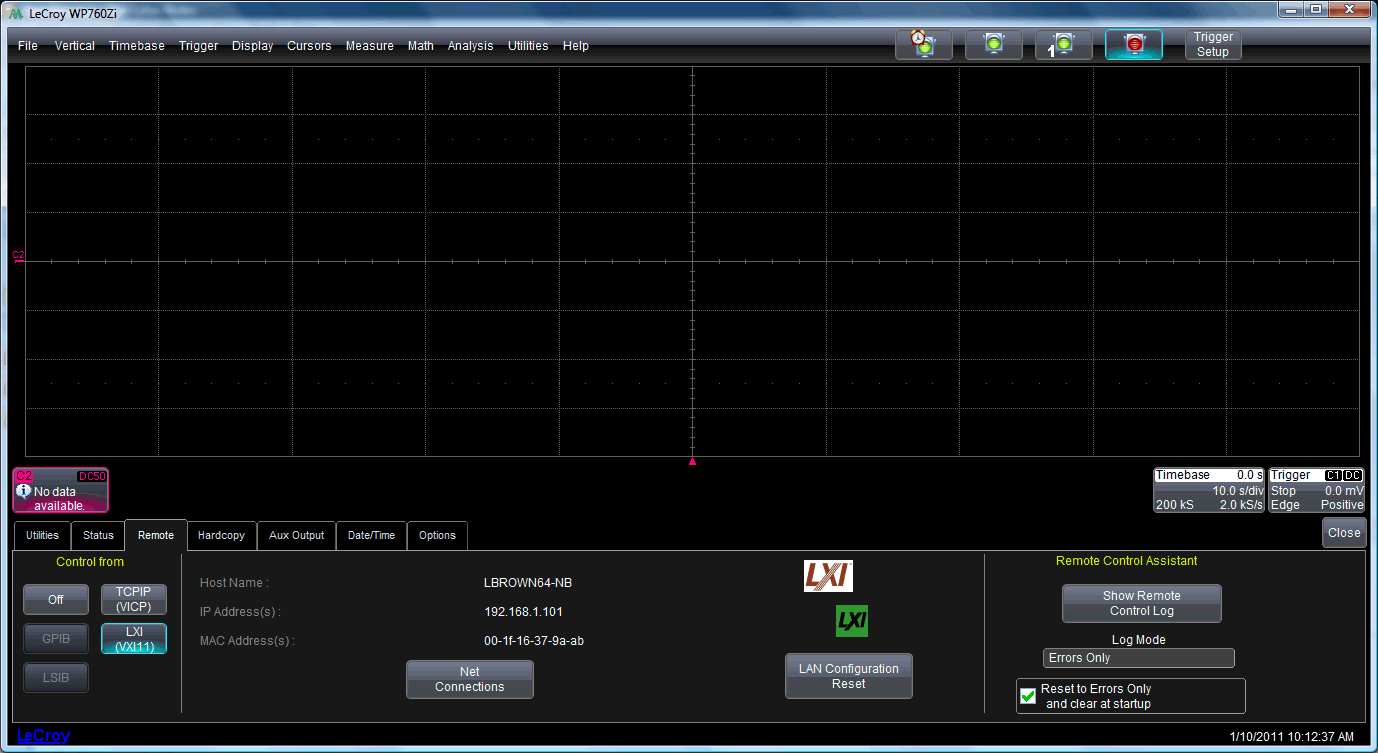Open the C2 channel descriptor box

click(60, 490)
